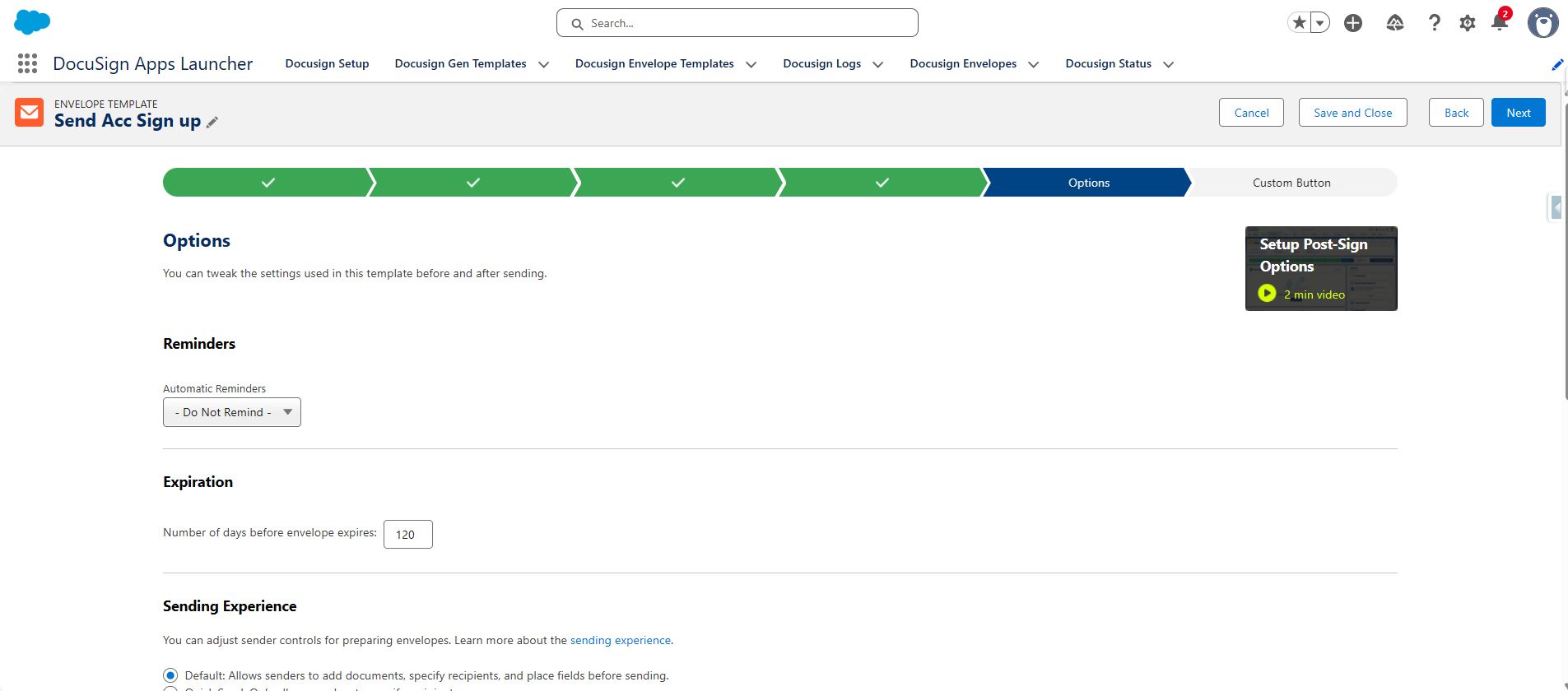Open the Notifications bell icon

(x=1500, y=22)
